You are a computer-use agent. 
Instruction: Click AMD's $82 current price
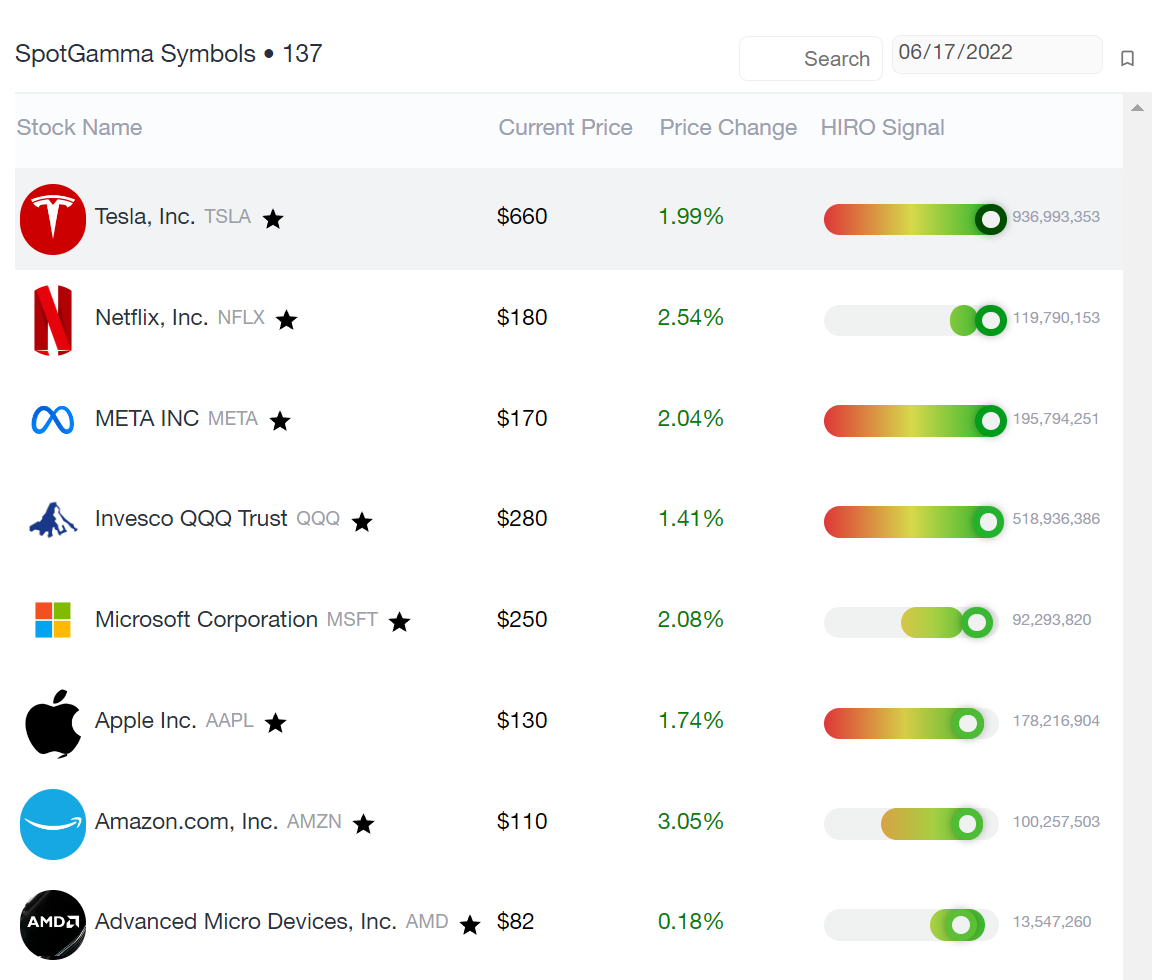(515, 922)
